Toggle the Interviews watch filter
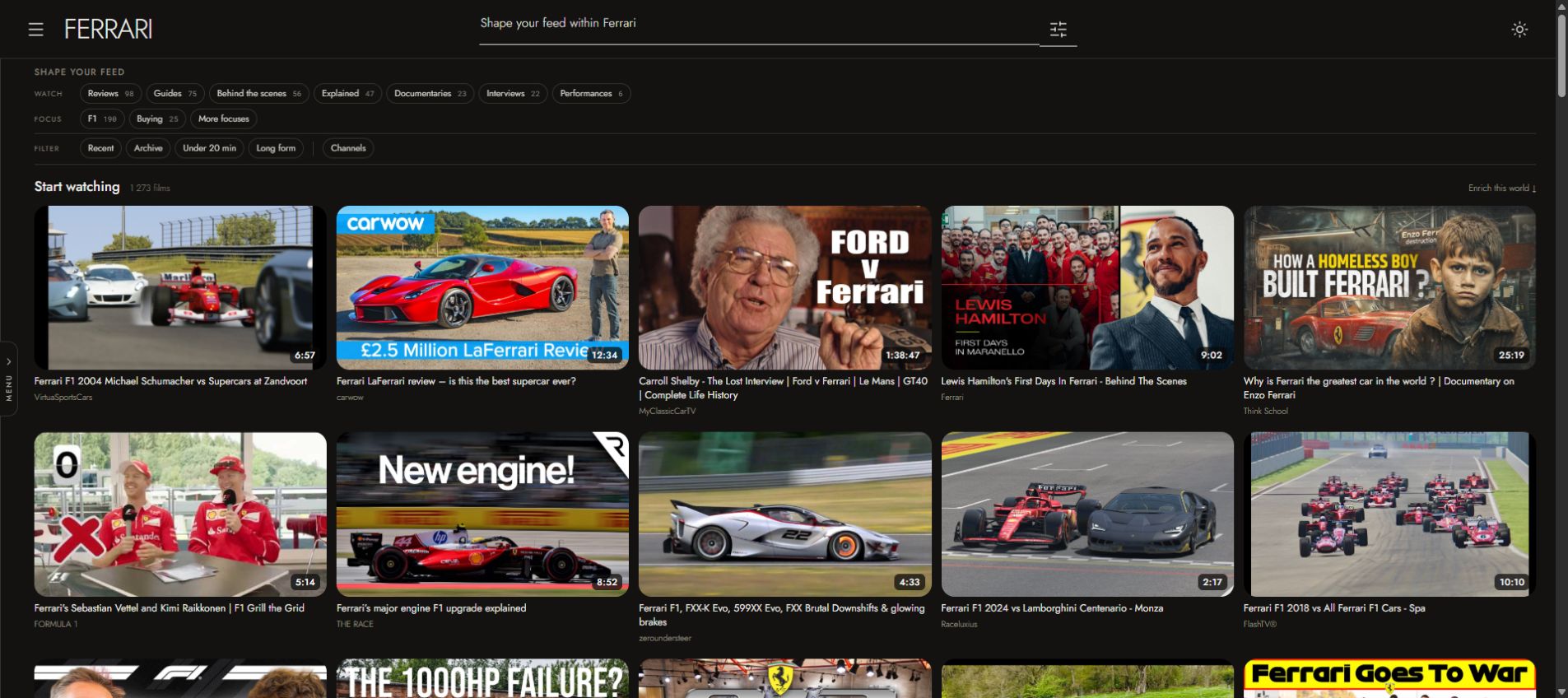This screenshot has height=698, width=1568. [513, 94]
